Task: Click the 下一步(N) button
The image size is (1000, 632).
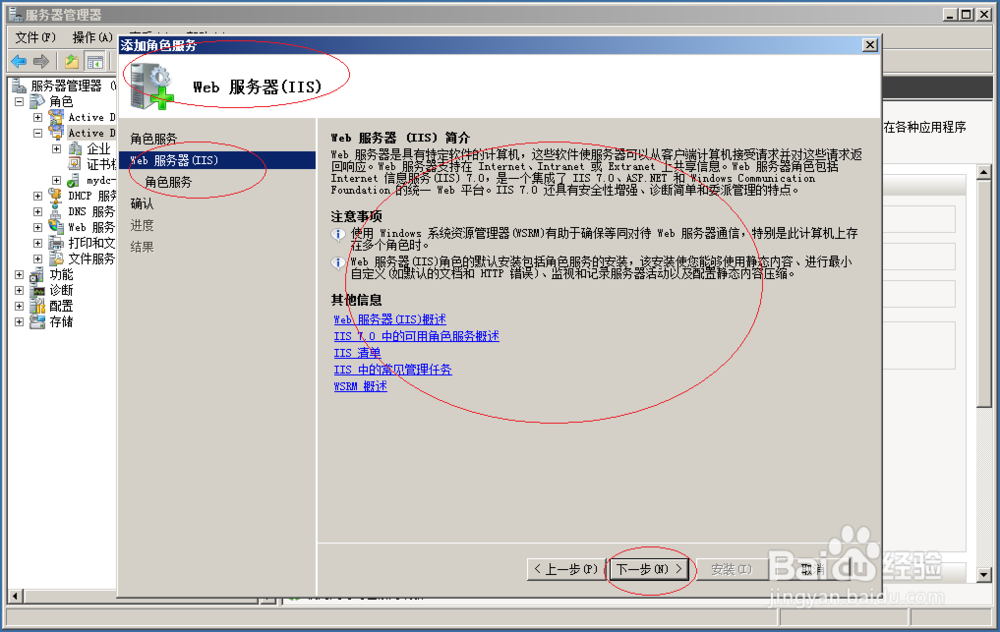Action: point(646,568)
